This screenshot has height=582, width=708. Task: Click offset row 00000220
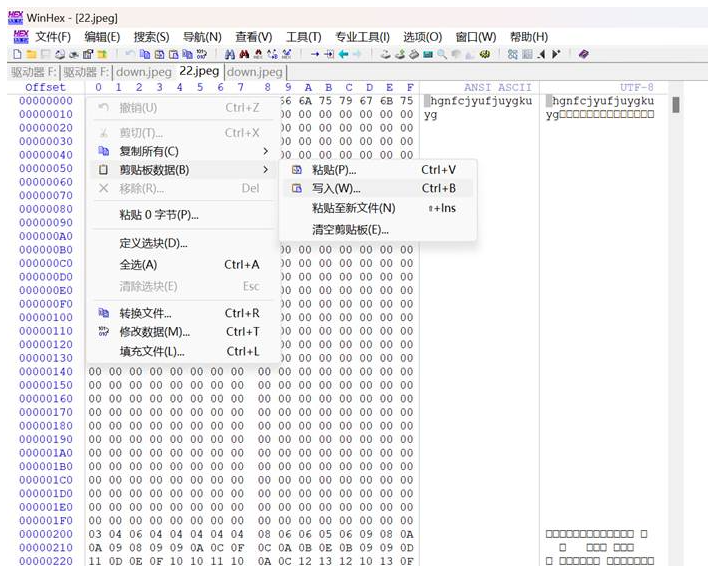pos(46,561)
